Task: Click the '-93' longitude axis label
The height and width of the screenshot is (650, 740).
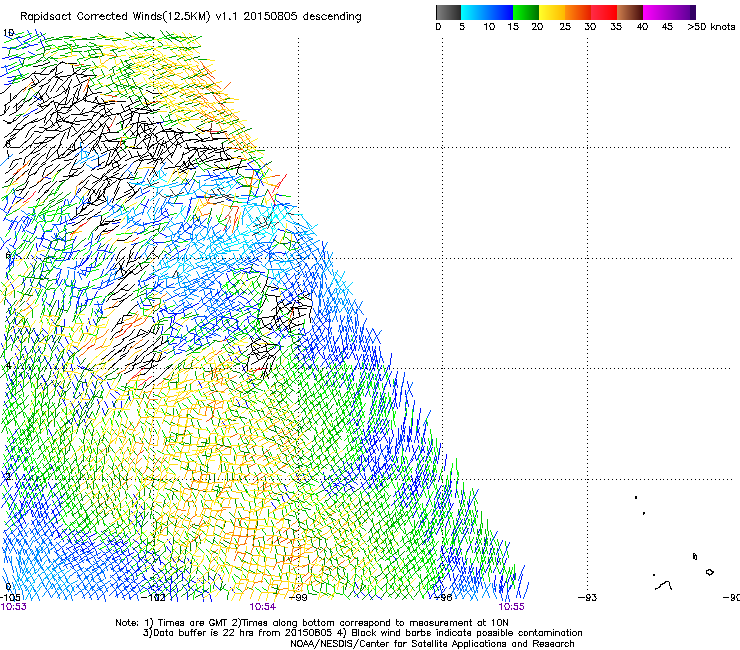Action: coord(588,598)
